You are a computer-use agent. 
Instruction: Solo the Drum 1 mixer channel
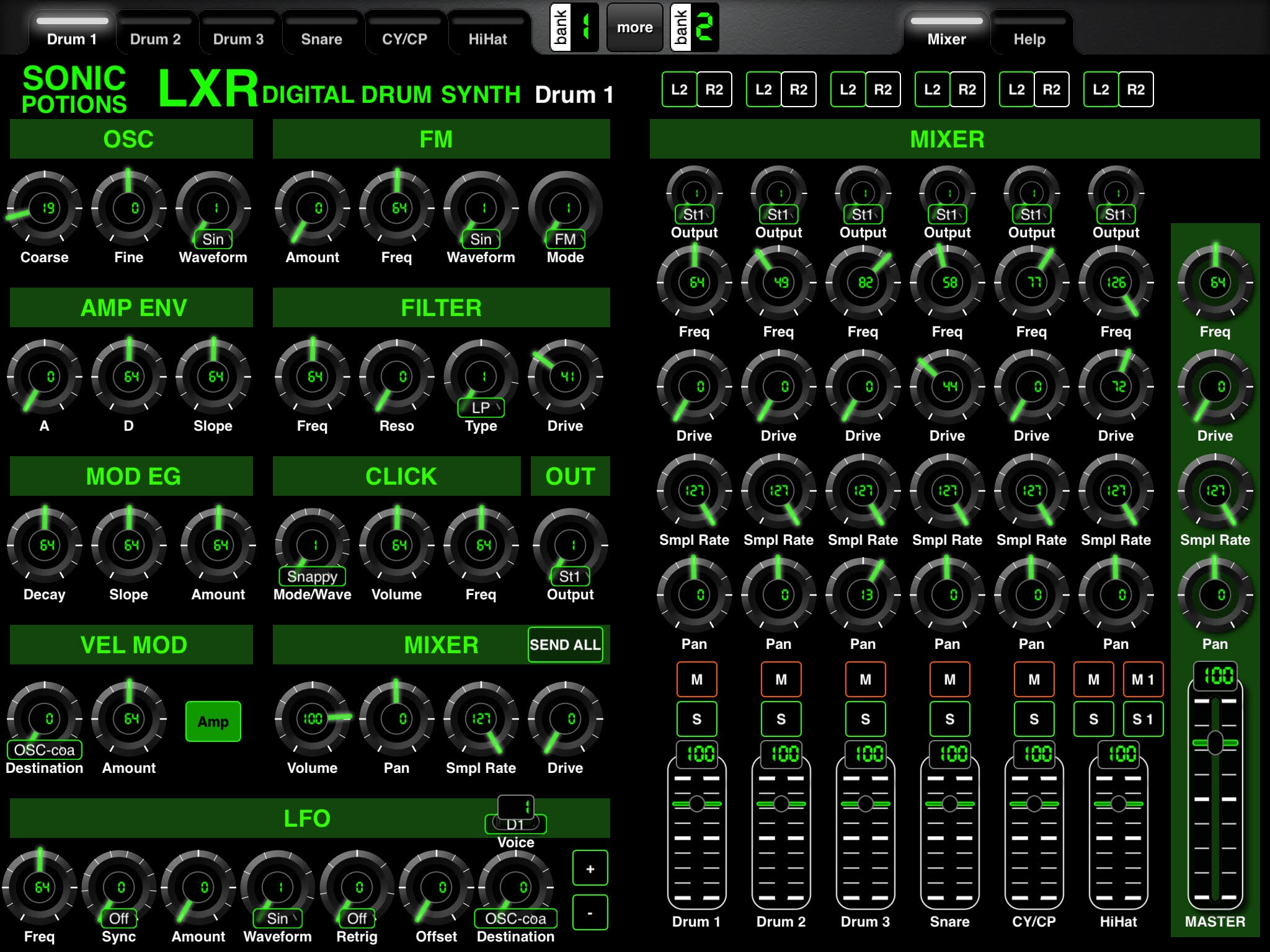(697, 719)
